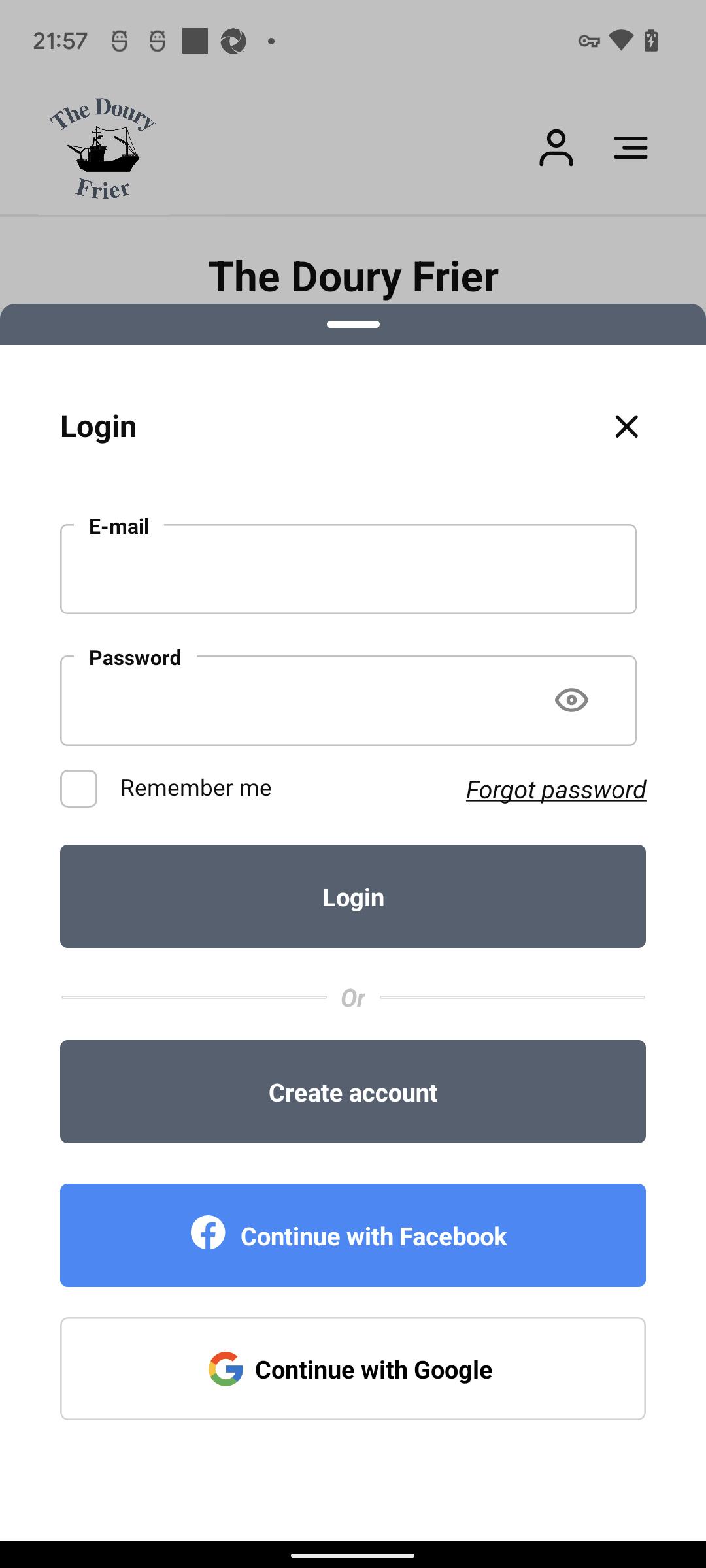This screenshot has width=706, height=1568.
Task: Tap The Doury Frier page heading
Action: tap(353, 276)
